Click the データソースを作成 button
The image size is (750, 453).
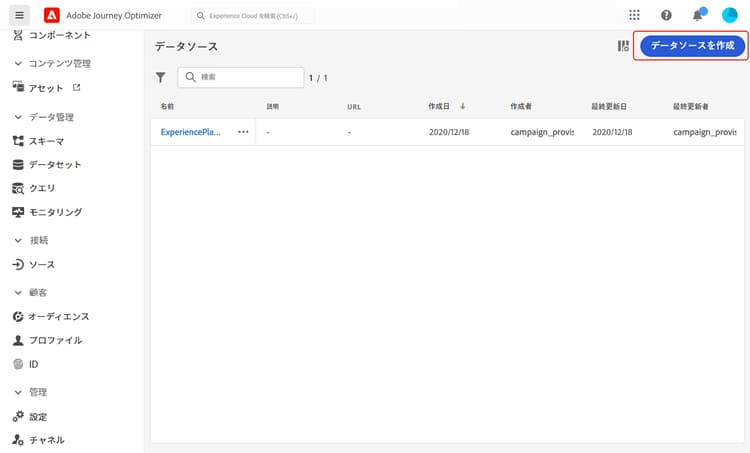pos(692,46)
